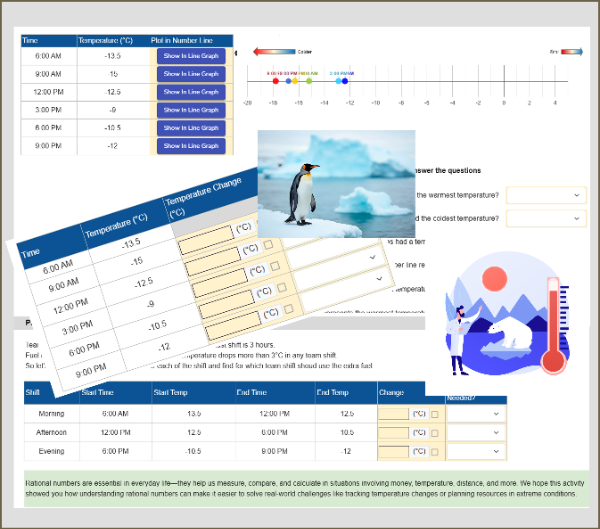Click the 9:00 AM temperature change input
Screen dimensions: 600x529
coord(206,240)
